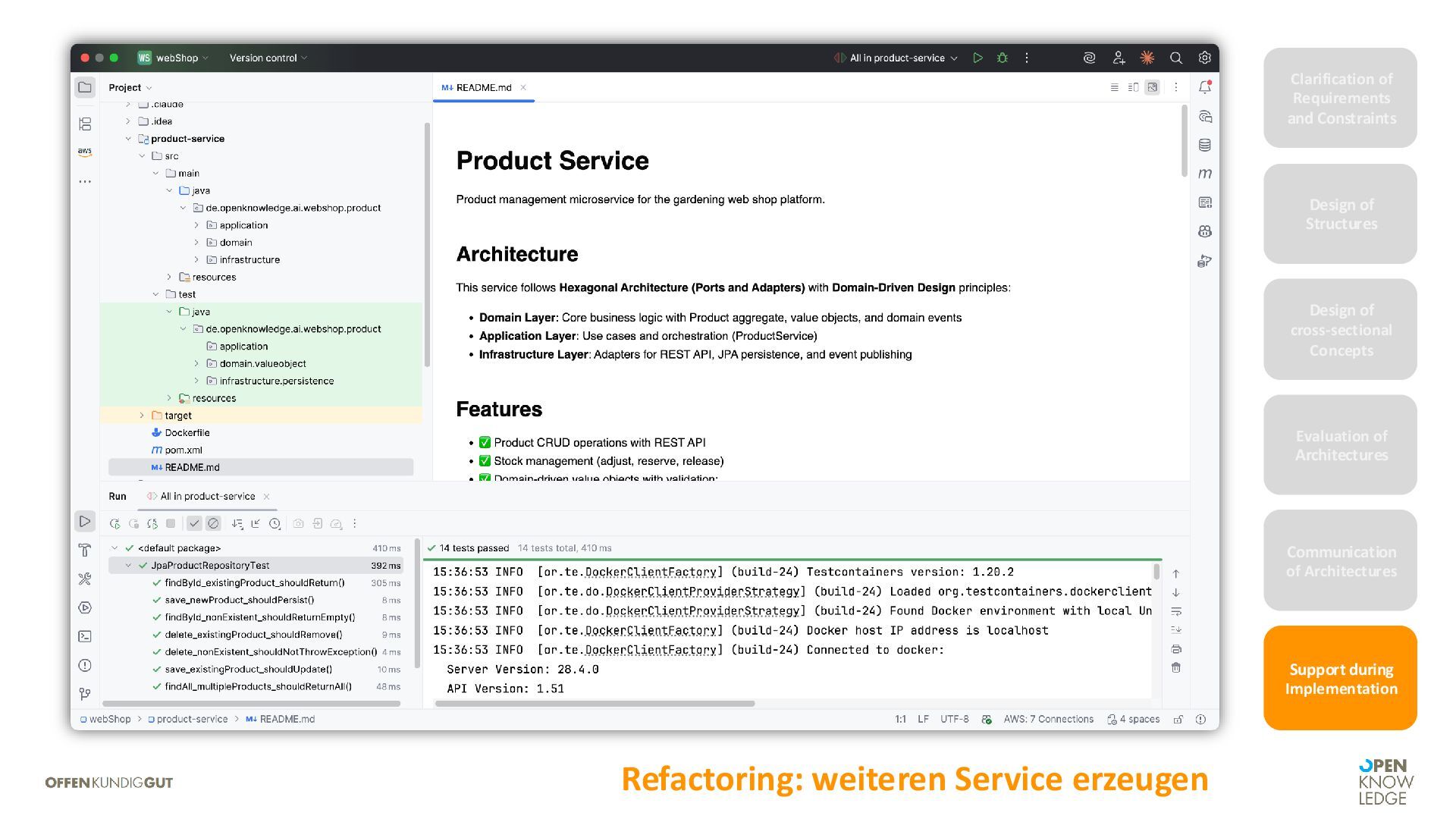Viewport: 1456px width, 819px height.
Task: Toggle soft-wrap in console output
Action: click(x=1175, y=611)
